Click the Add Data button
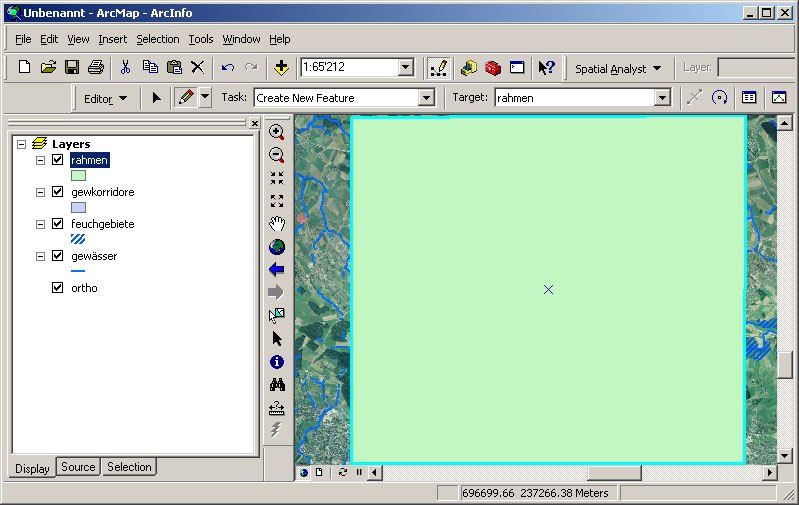799x505 pixels. click(281, 68)
